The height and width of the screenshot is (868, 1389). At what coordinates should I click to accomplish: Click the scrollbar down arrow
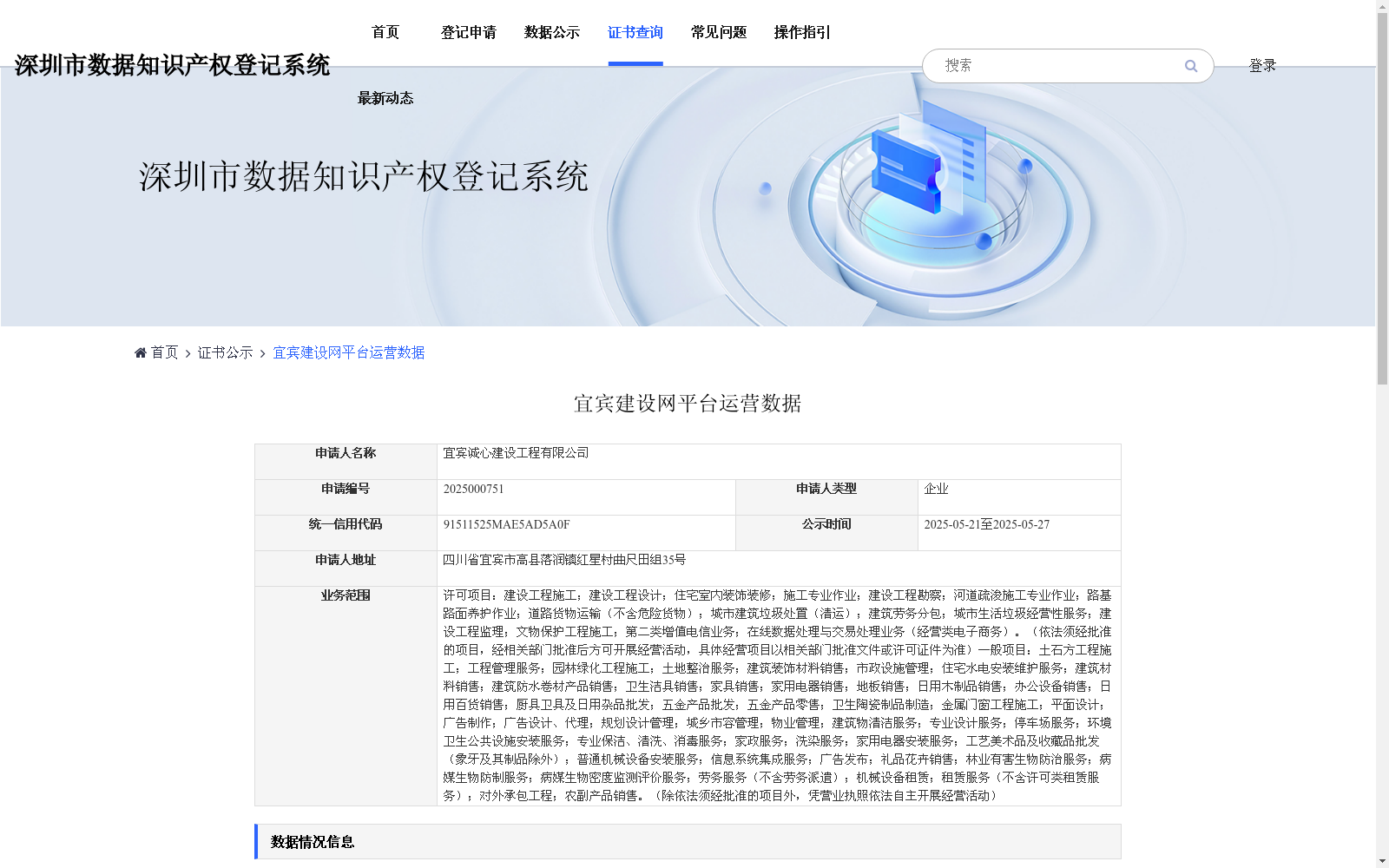[x=1382, y=861]
